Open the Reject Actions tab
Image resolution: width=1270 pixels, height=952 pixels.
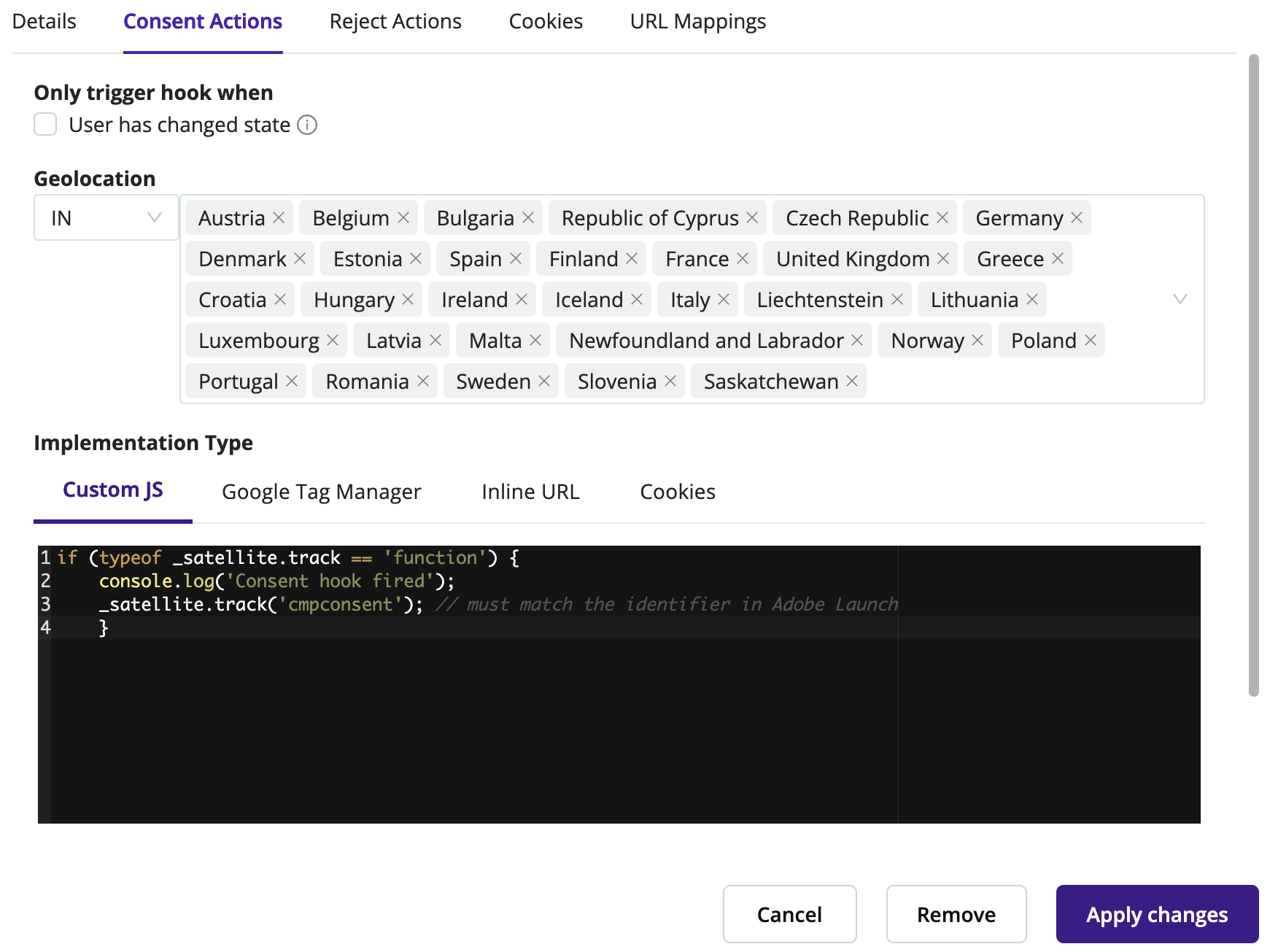(x=395, y=22)
